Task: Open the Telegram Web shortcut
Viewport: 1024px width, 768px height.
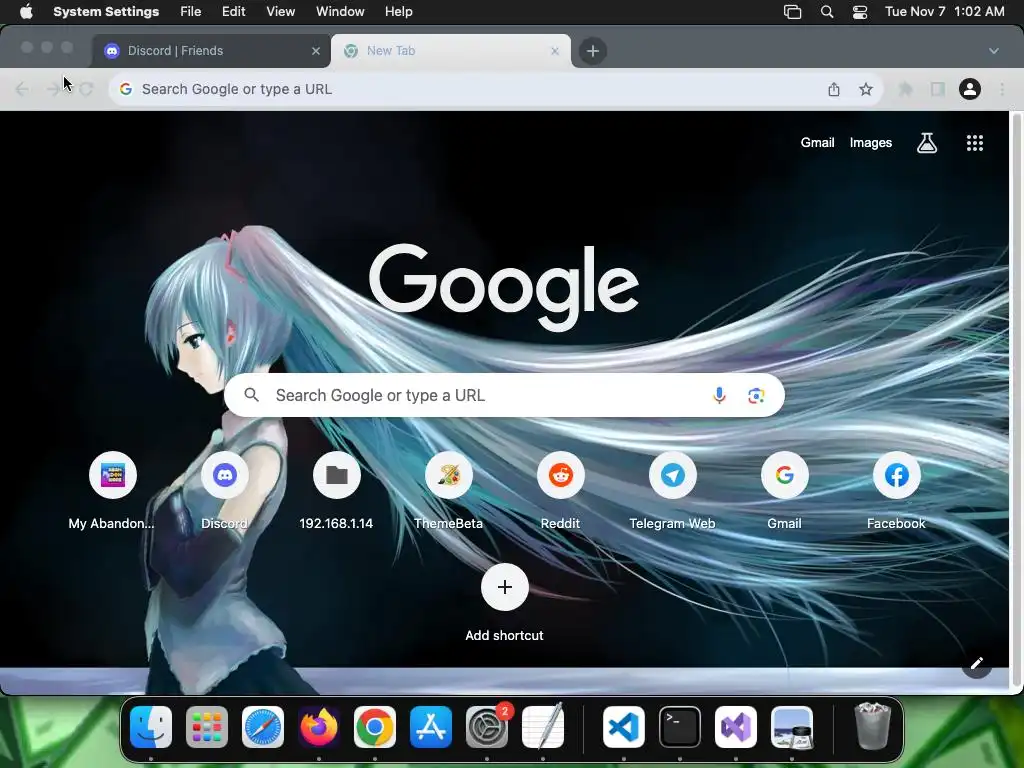Action: 673,490
